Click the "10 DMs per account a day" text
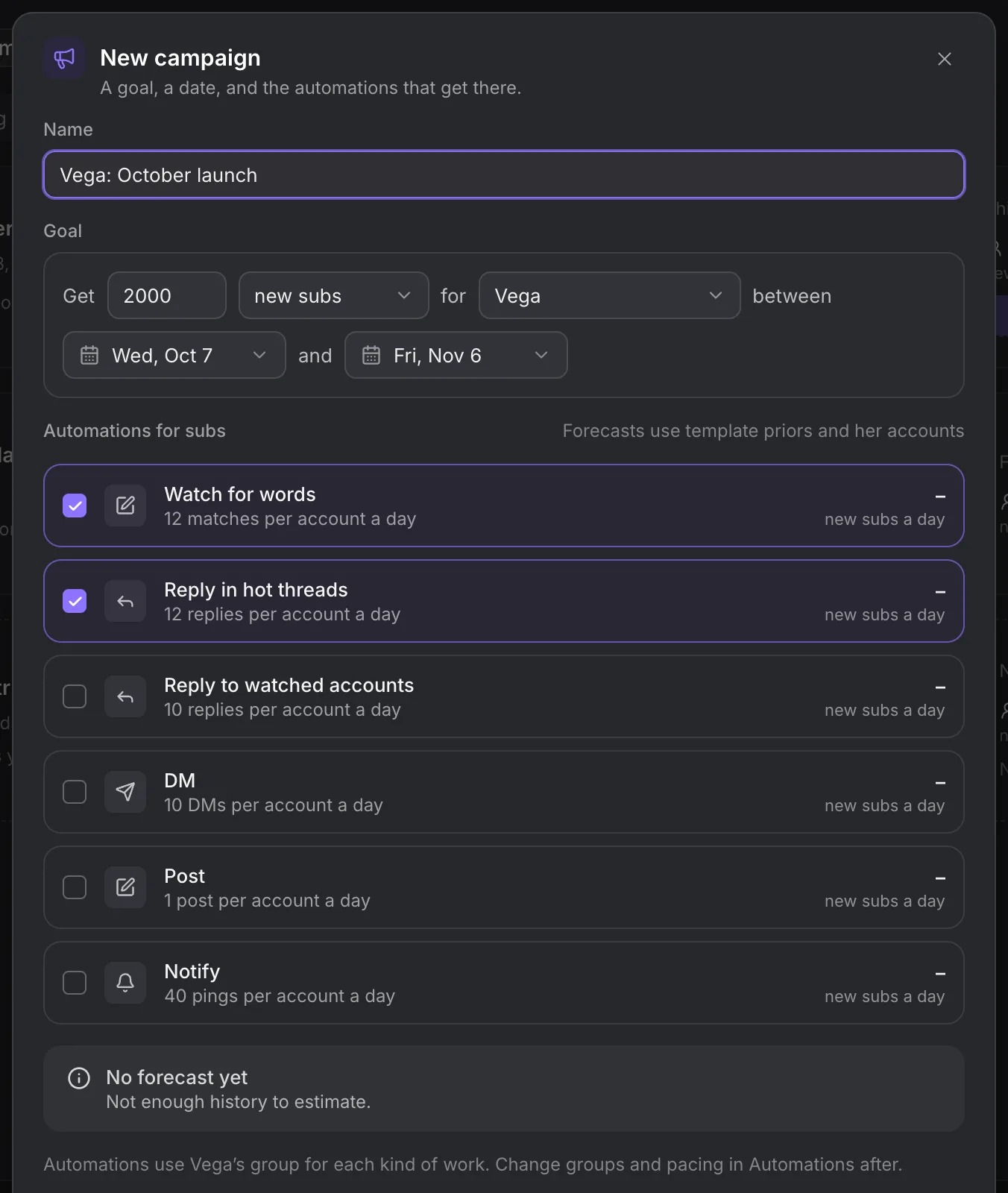This screenshot has width=1008, height=1193. tap(274, 805)
